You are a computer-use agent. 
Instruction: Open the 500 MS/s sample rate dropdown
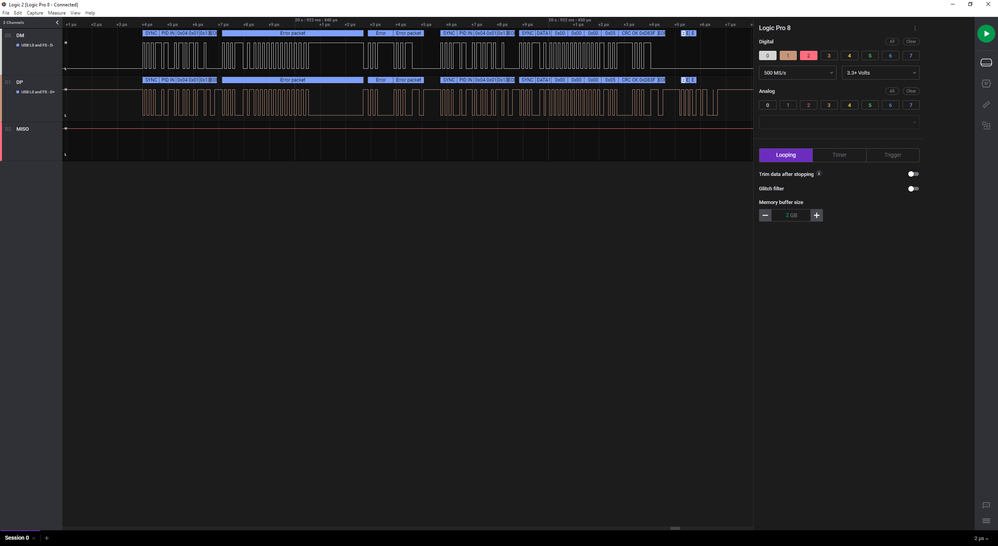click(798, 73)
